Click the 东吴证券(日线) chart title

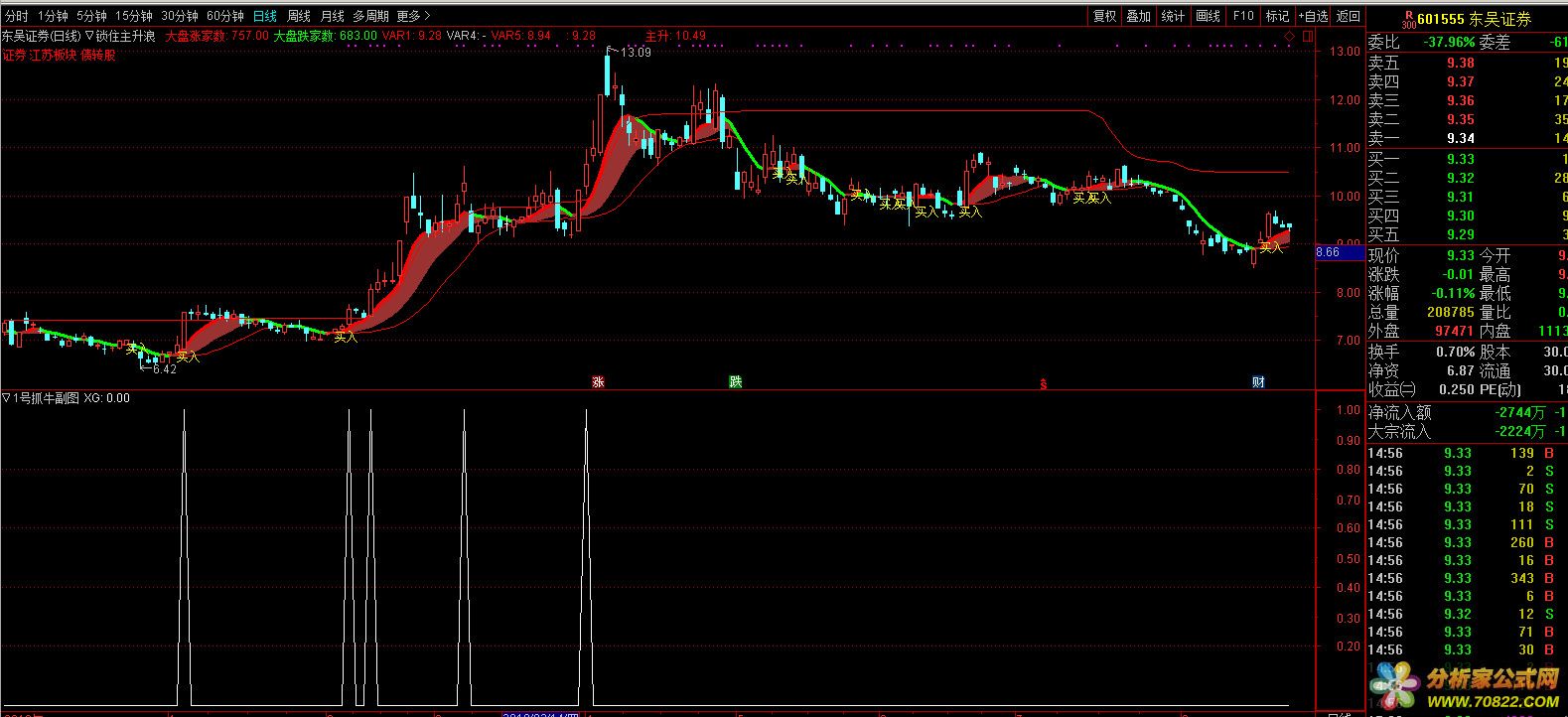pyautogui.click(x=41, y=36)
